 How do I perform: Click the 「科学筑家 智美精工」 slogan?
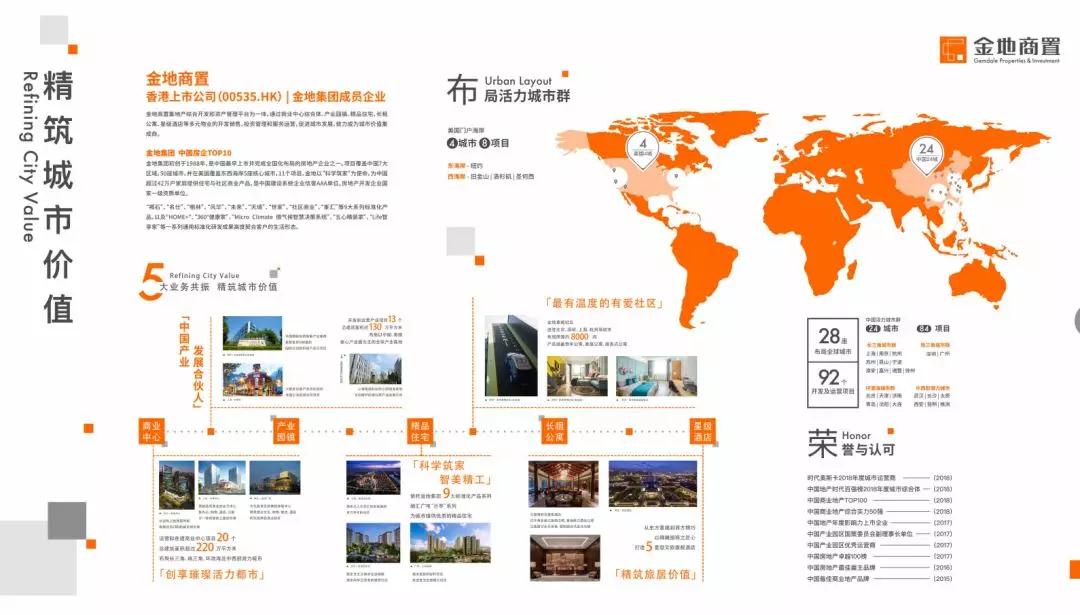[452, 472]
